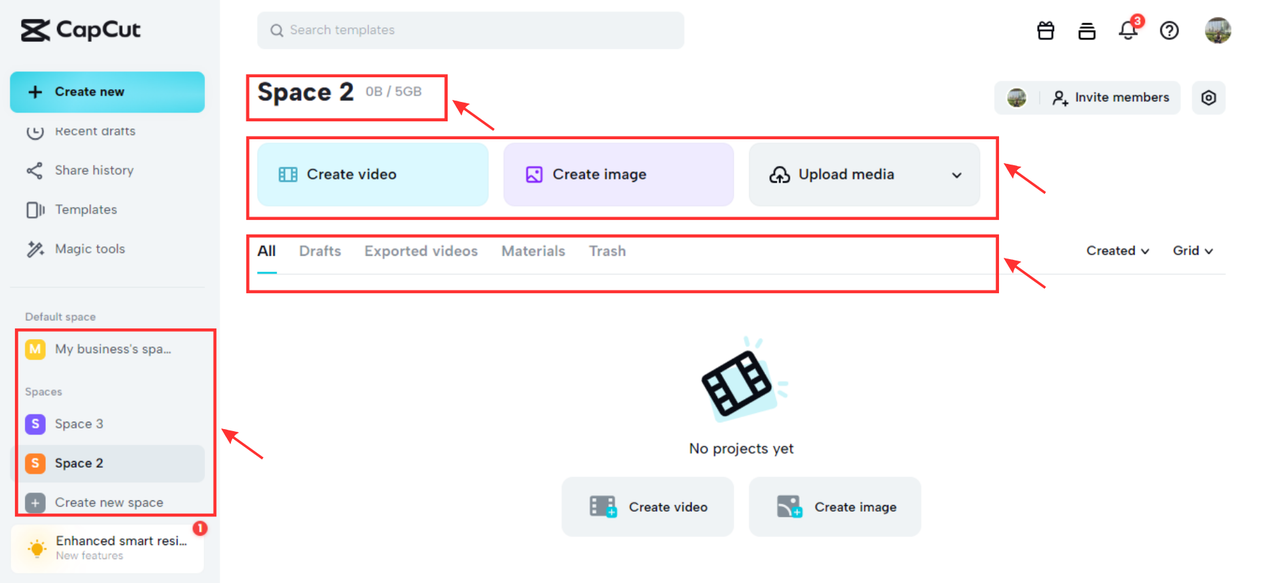
Task: Click the top Create image card
Action: 619,174
